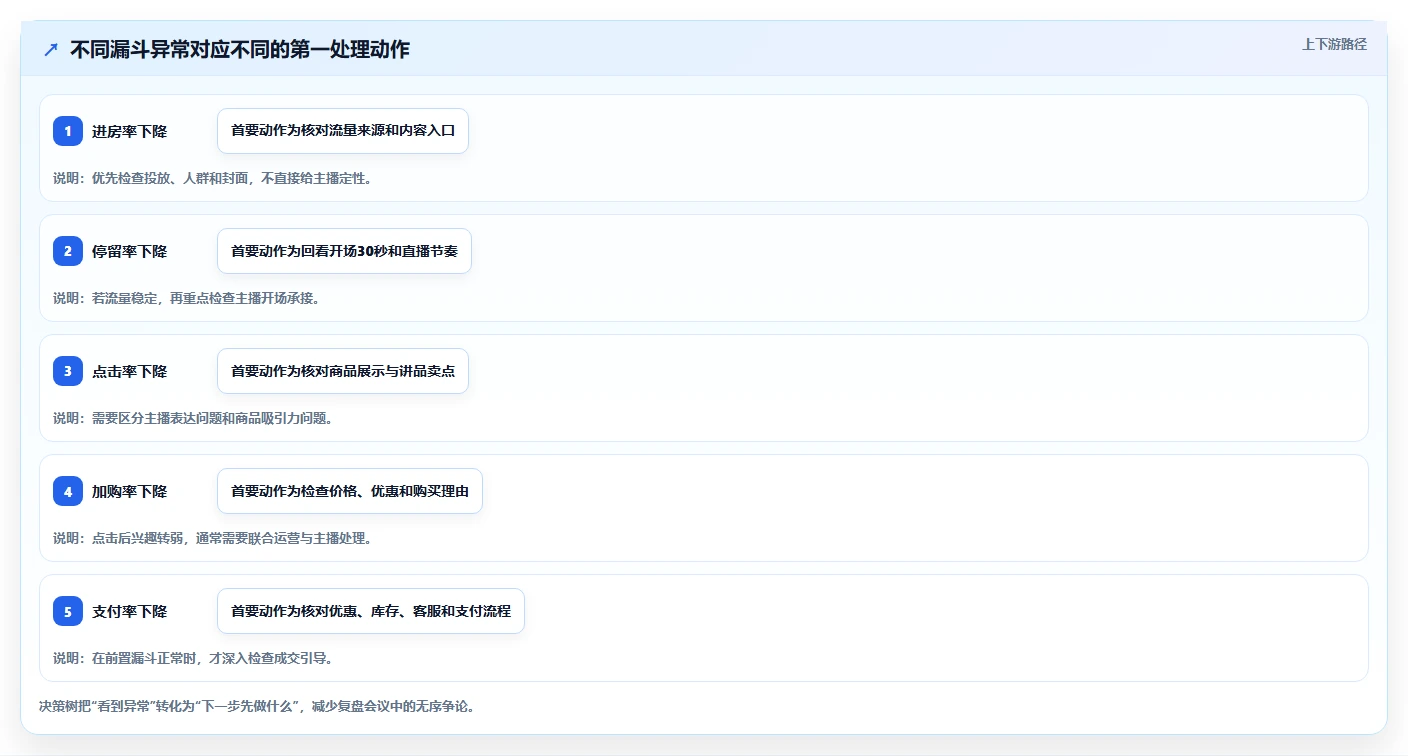Screen dimensions: 1408x756
Task: Click the 首要动作为核对优惠、库存、客服和支付流程 box
Action: 371,611
